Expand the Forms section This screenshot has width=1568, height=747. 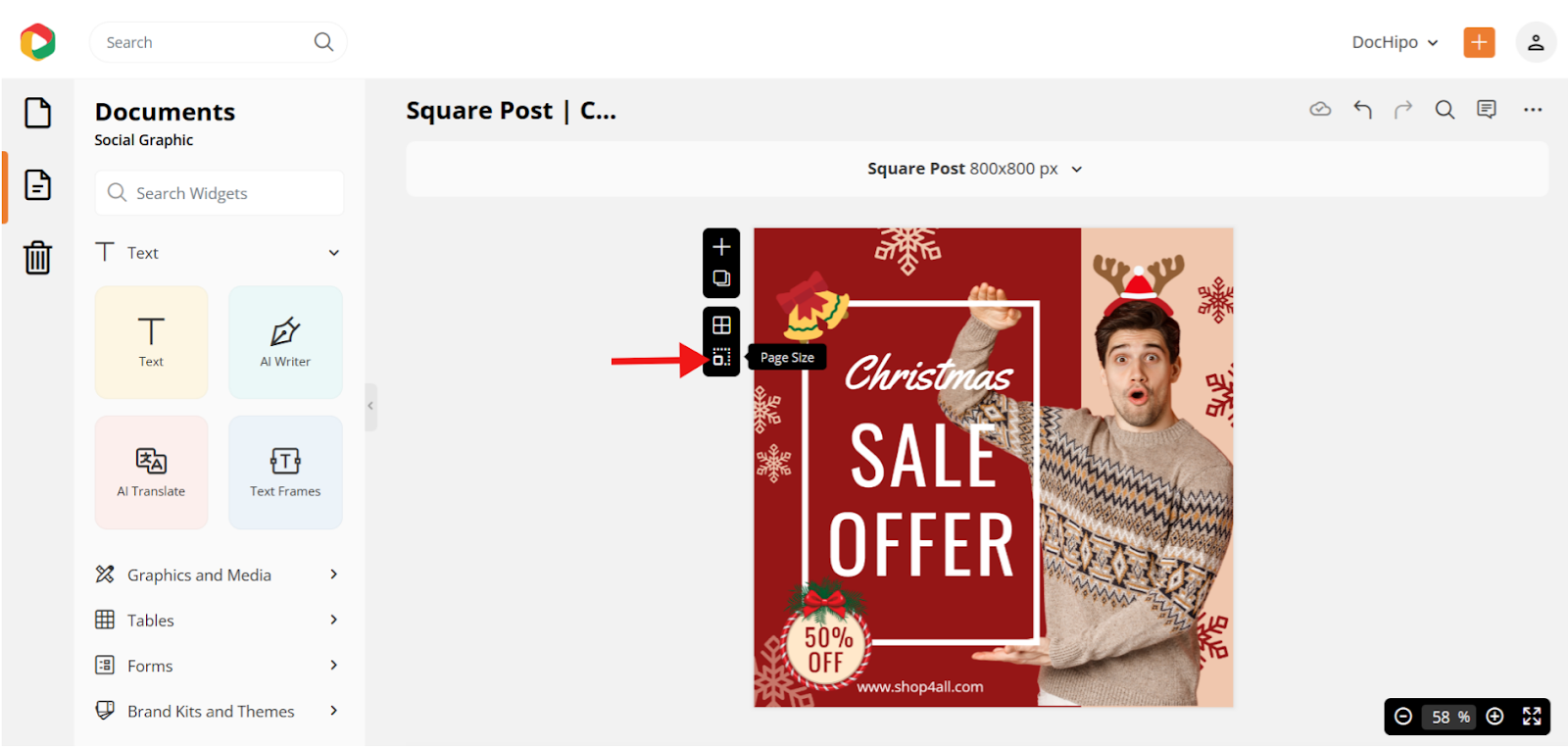click(x=334, y=665)
